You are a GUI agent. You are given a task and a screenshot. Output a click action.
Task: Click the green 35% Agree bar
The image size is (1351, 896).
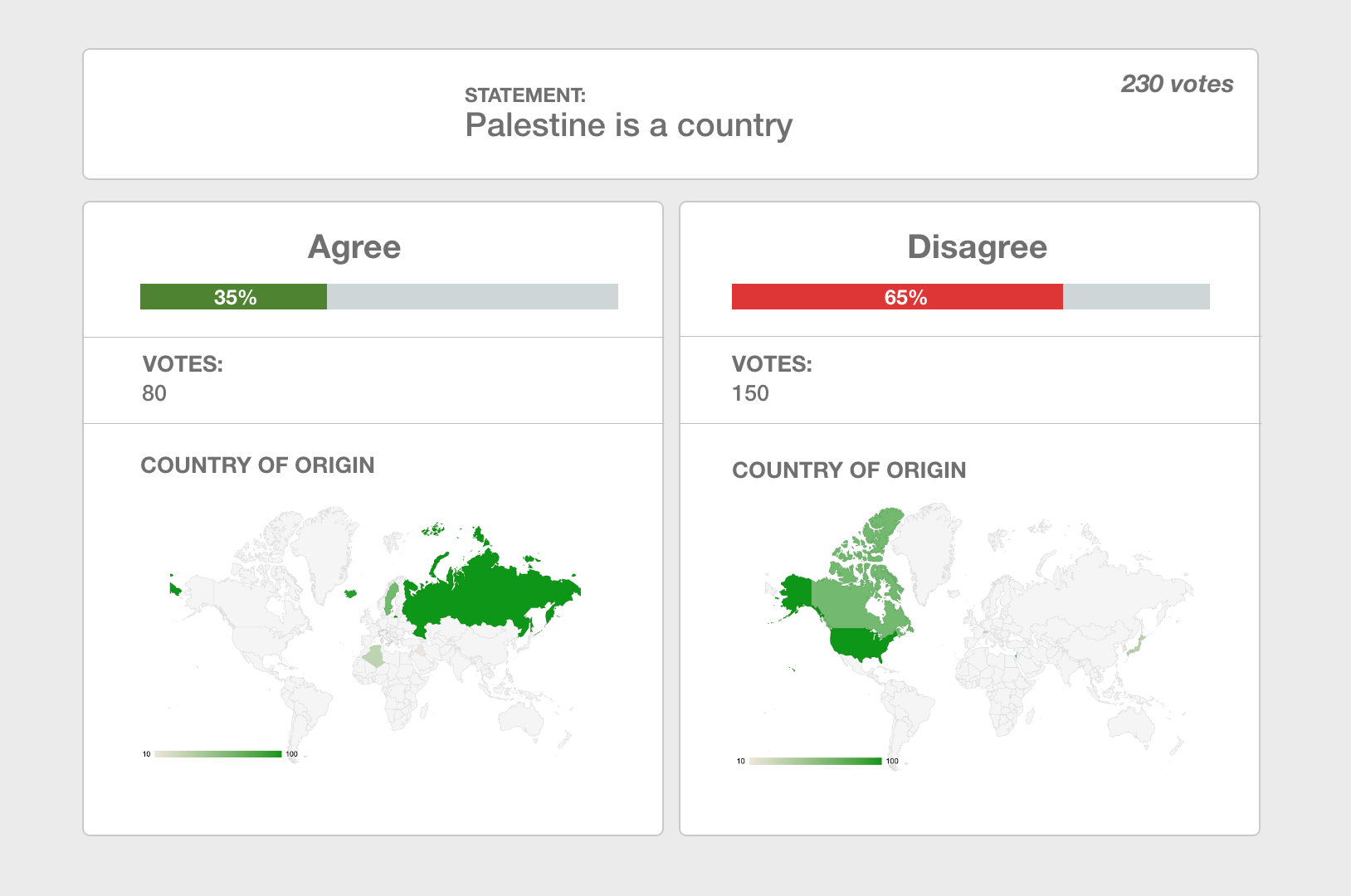233,297
